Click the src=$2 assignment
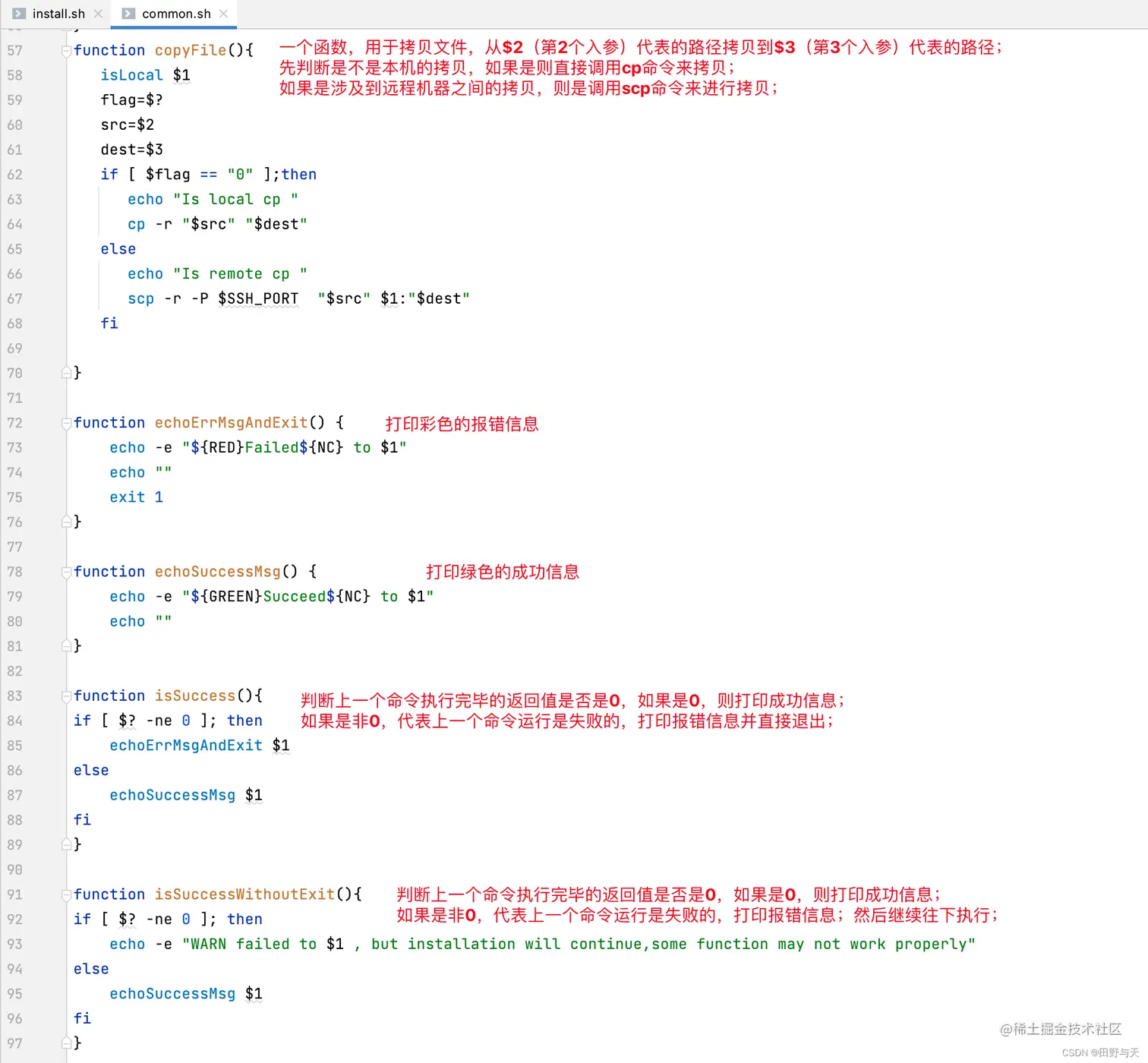1148x1063 pixels. pyautogui.click(x=127, y=125)
